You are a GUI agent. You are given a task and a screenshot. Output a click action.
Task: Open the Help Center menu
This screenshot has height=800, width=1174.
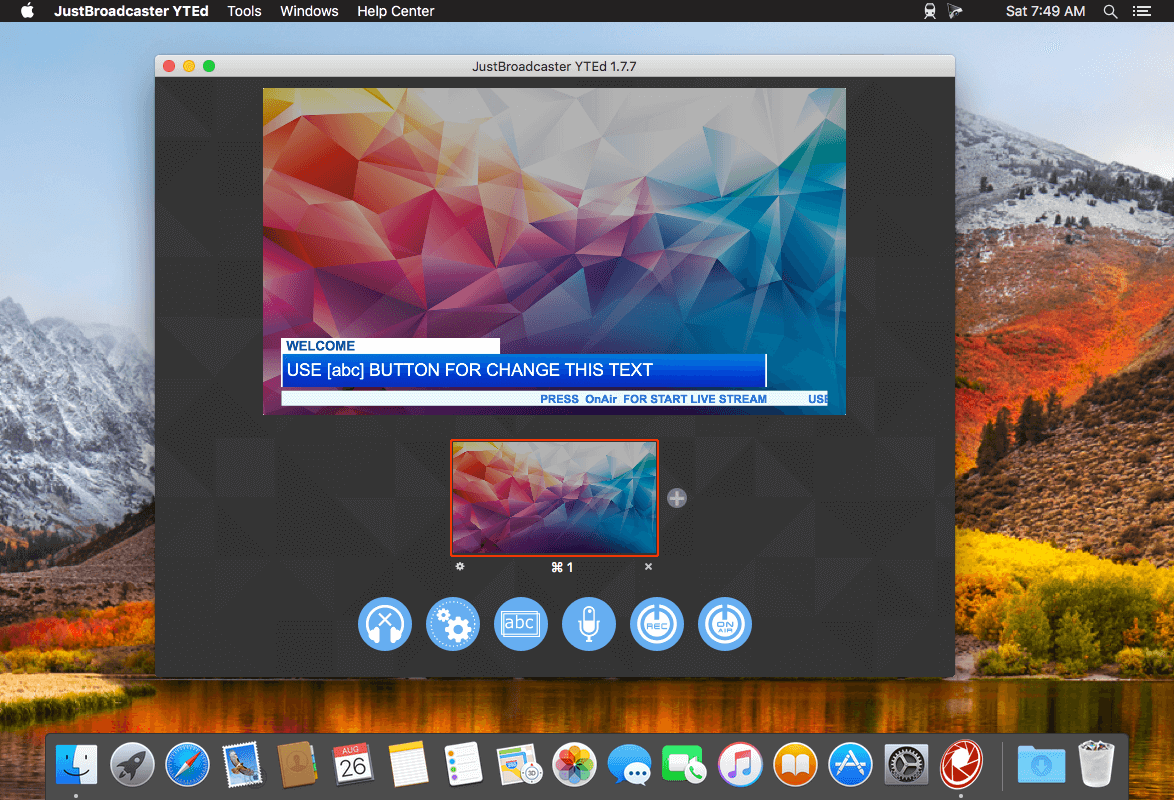click(x=395, y=11)
